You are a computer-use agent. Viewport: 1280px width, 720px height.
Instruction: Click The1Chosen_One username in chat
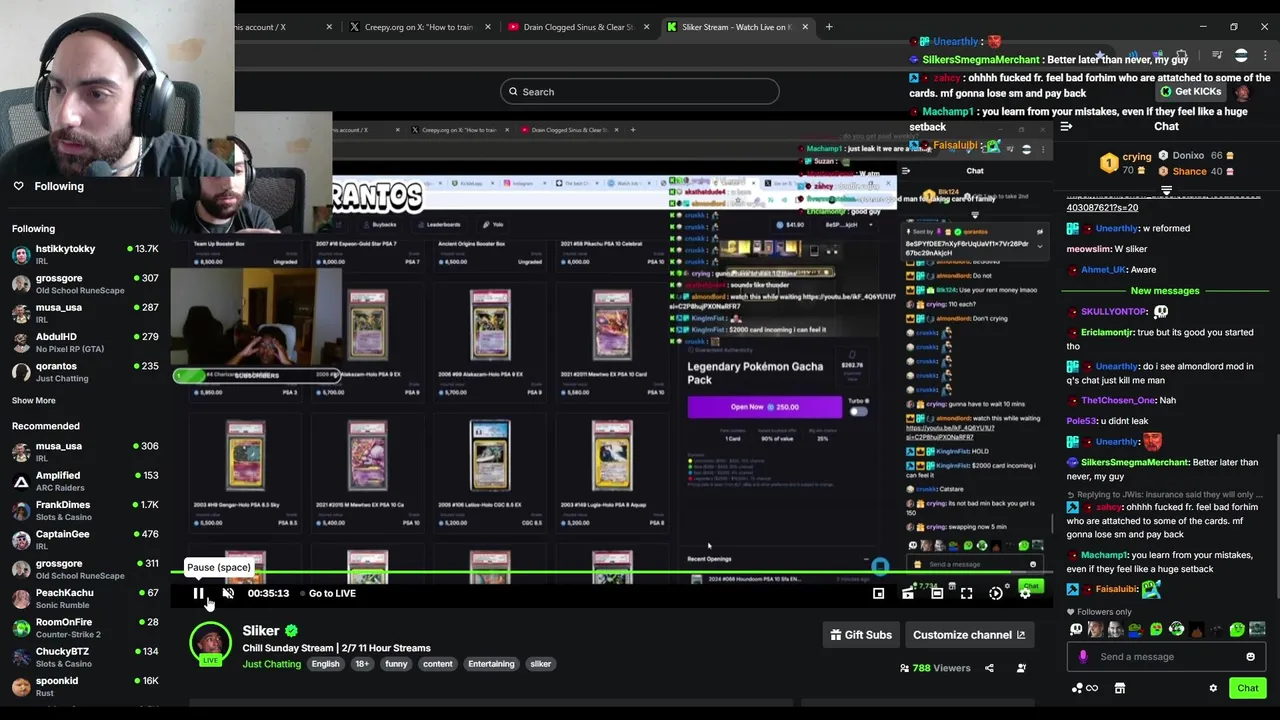point(1117,401)
